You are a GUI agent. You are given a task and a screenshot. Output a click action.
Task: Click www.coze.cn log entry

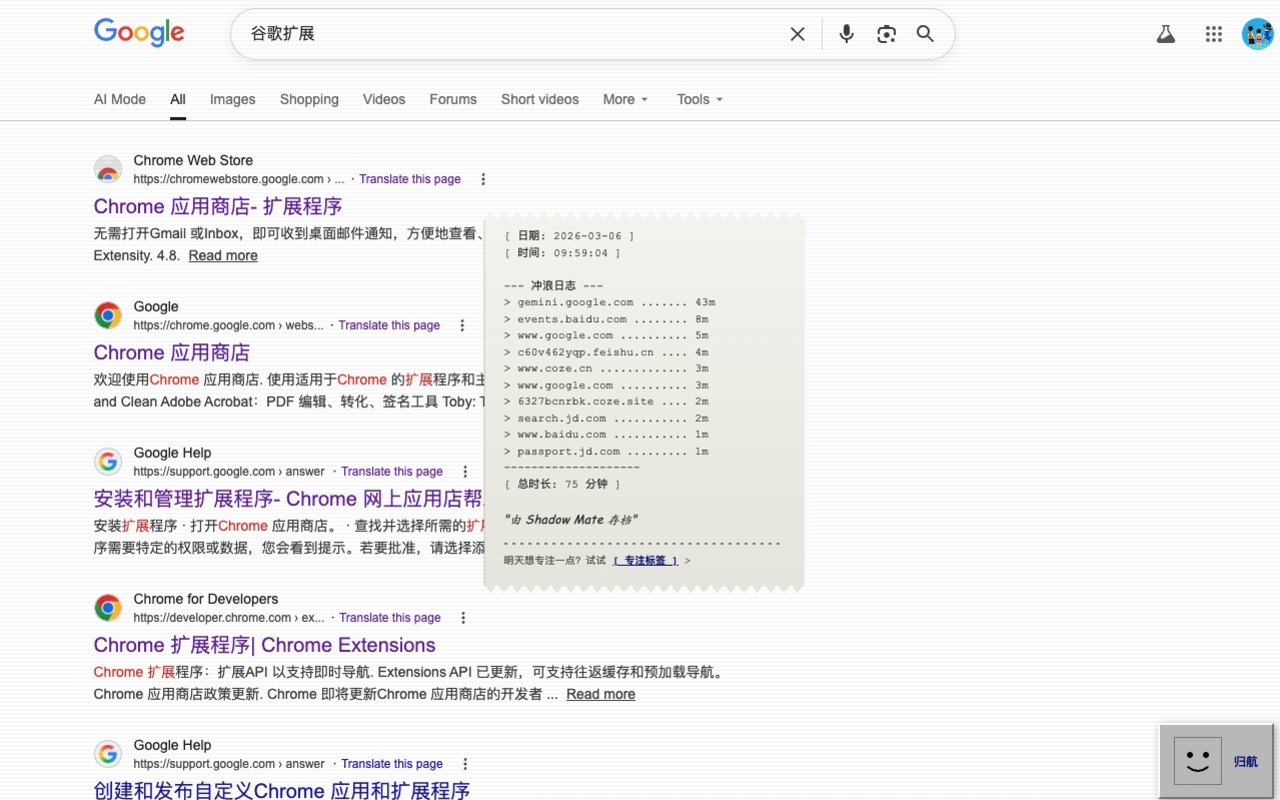607,368
